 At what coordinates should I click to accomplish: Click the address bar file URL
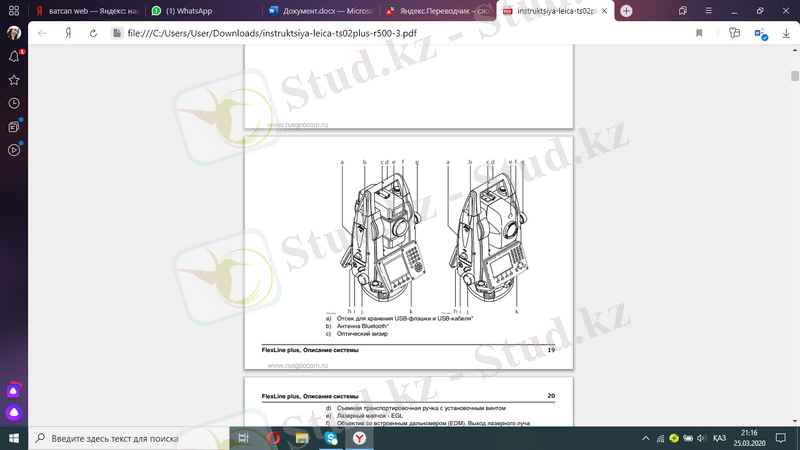pos(272,33)
